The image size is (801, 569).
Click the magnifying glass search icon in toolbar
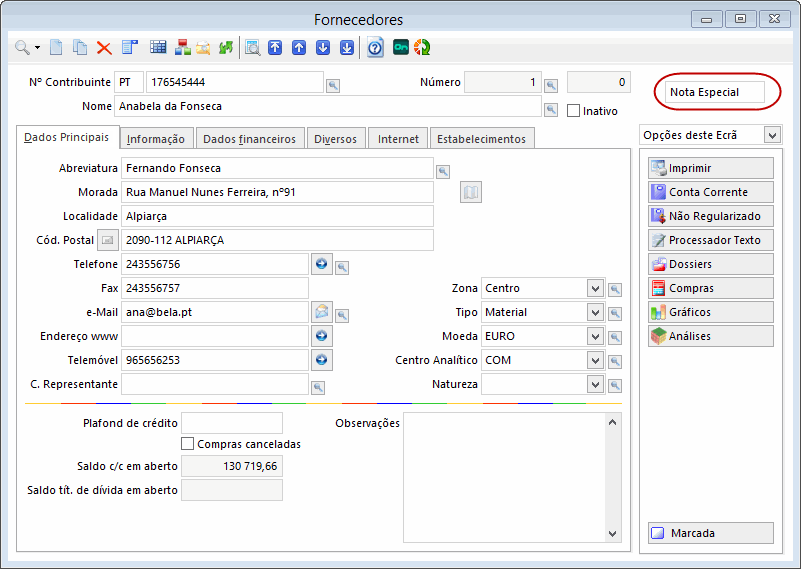click(x=22, y=48)
